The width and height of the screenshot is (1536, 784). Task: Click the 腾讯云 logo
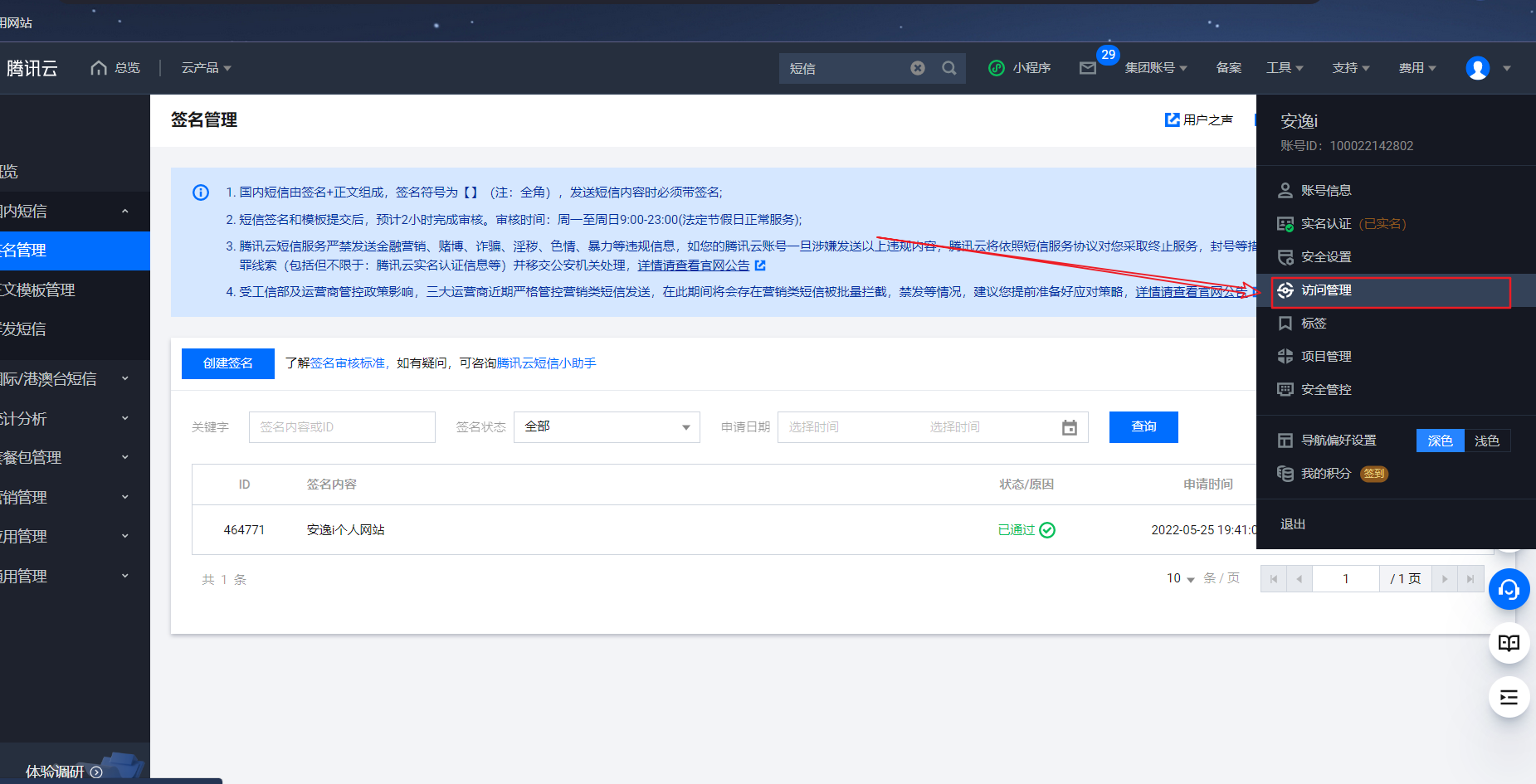[x=32, y=68]
